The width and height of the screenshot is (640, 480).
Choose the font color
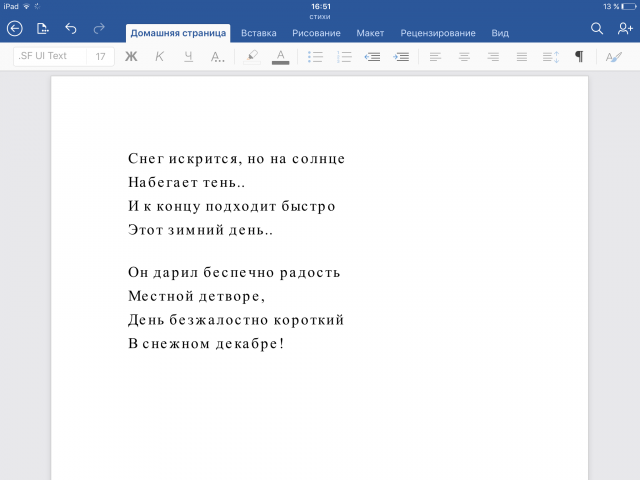[280, 56]
